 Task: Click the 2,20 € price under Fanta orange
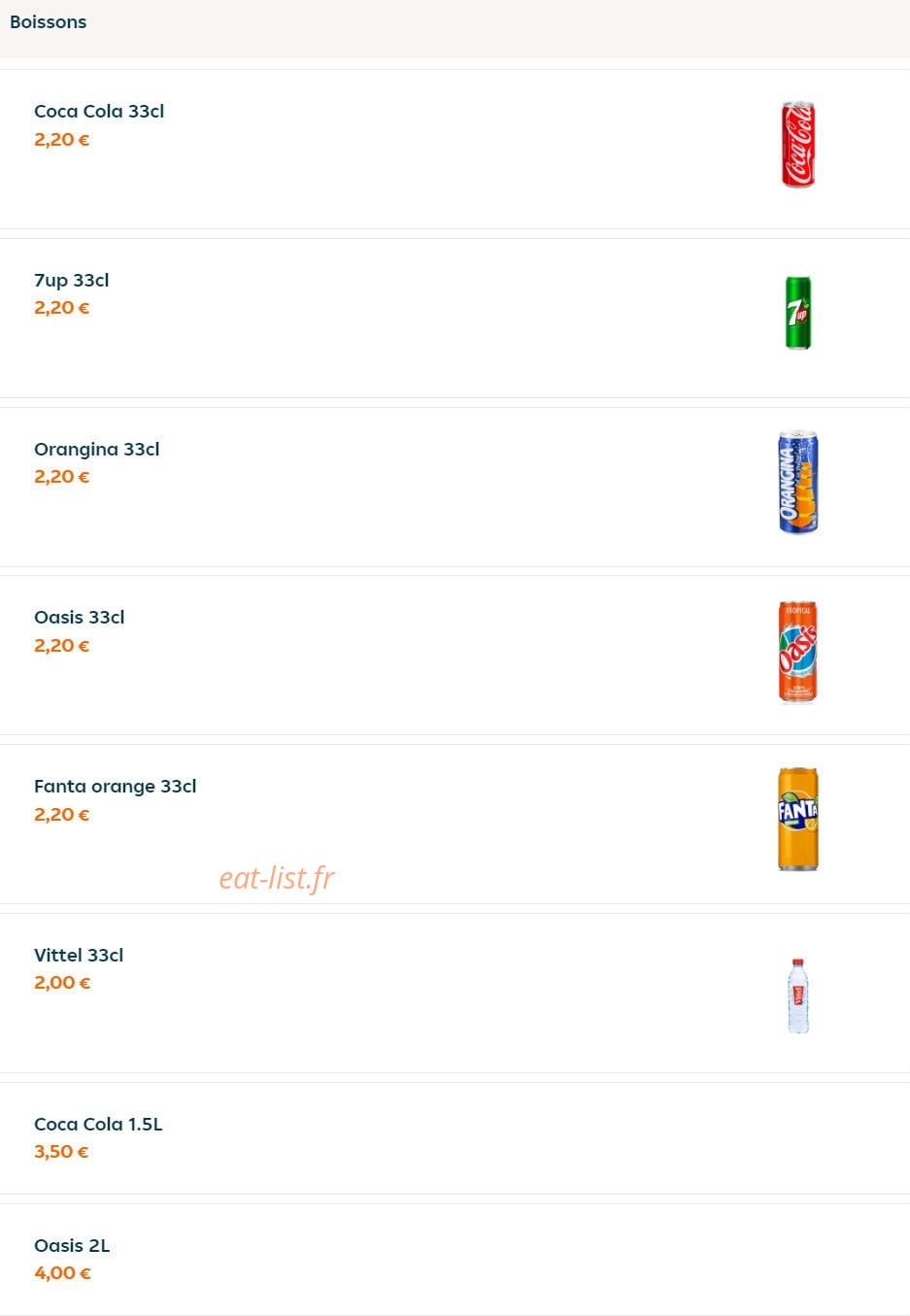pyautogui.click(x=61, y=815)
